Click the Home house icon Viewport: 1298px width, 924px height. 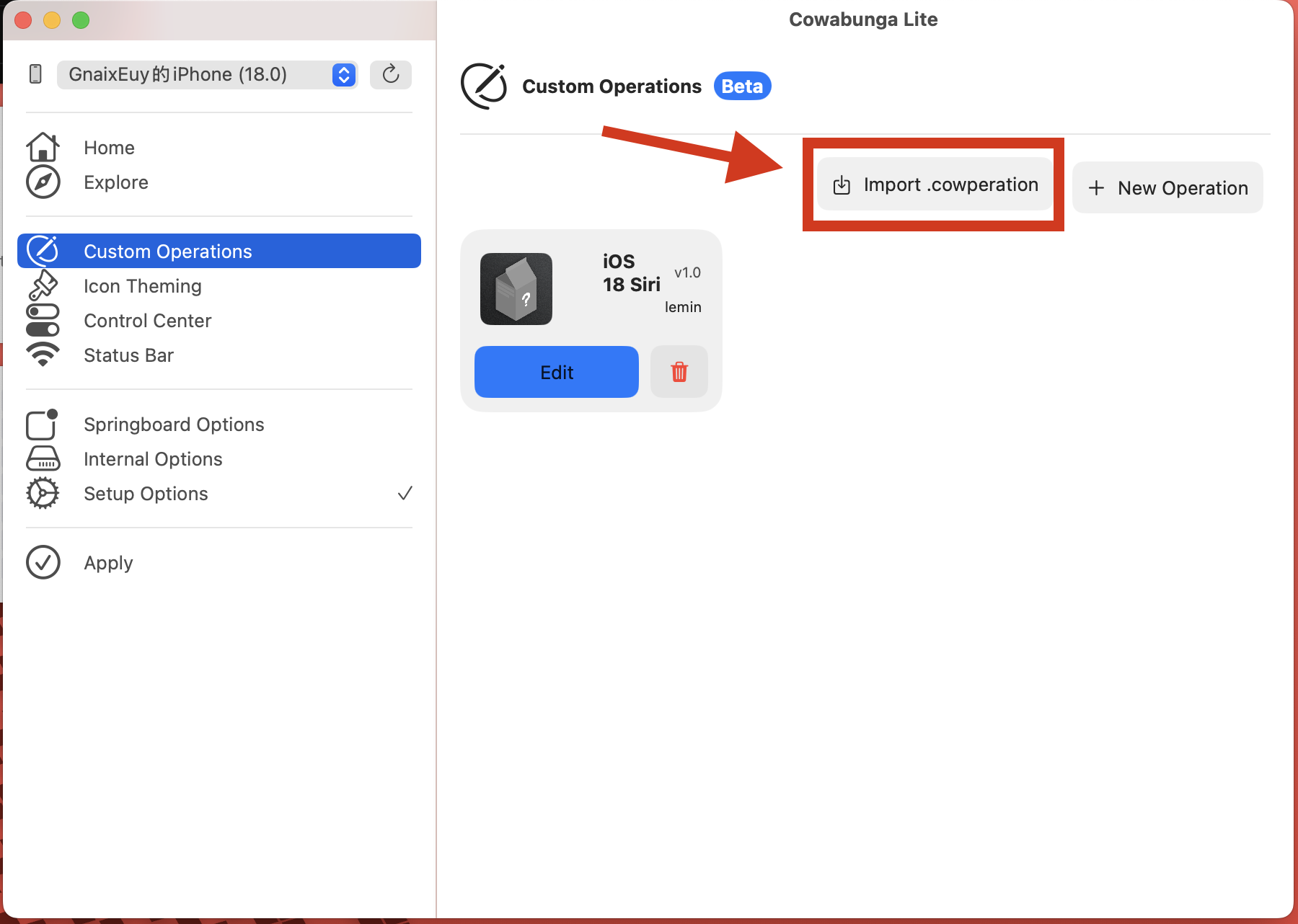[43, 147]
